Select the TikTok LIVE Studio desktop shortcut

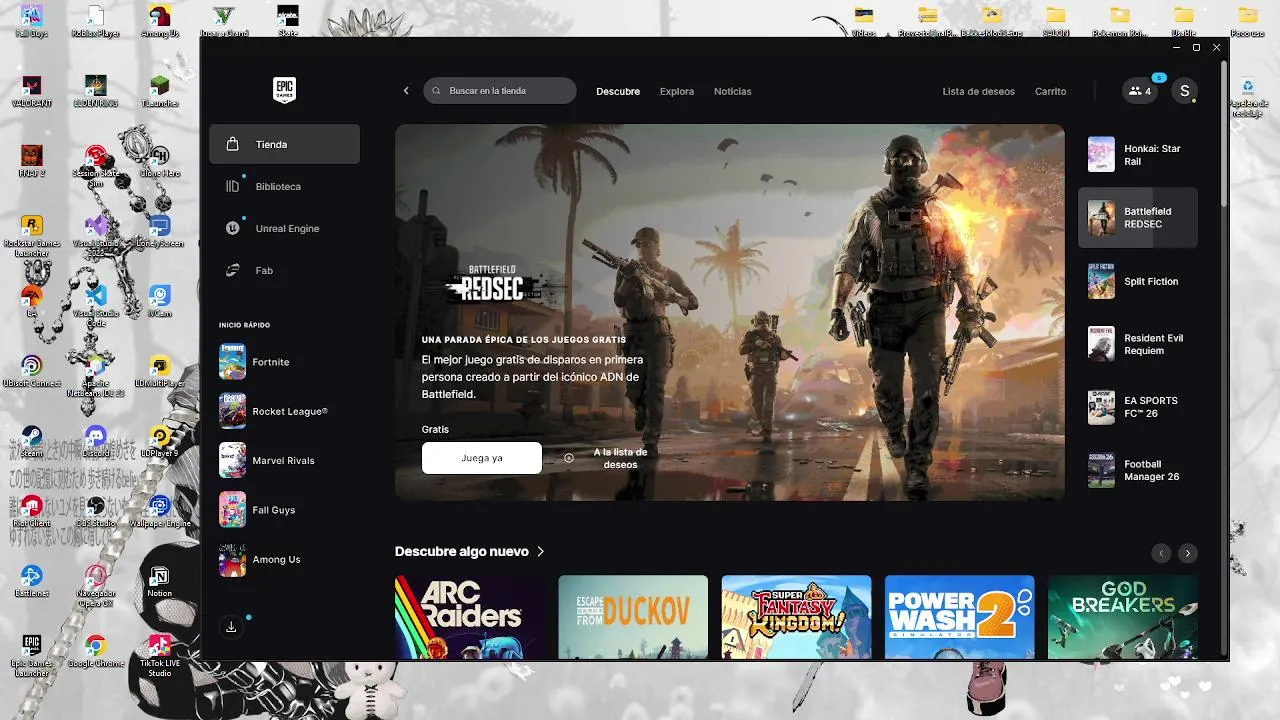click(x=159, y=654)
